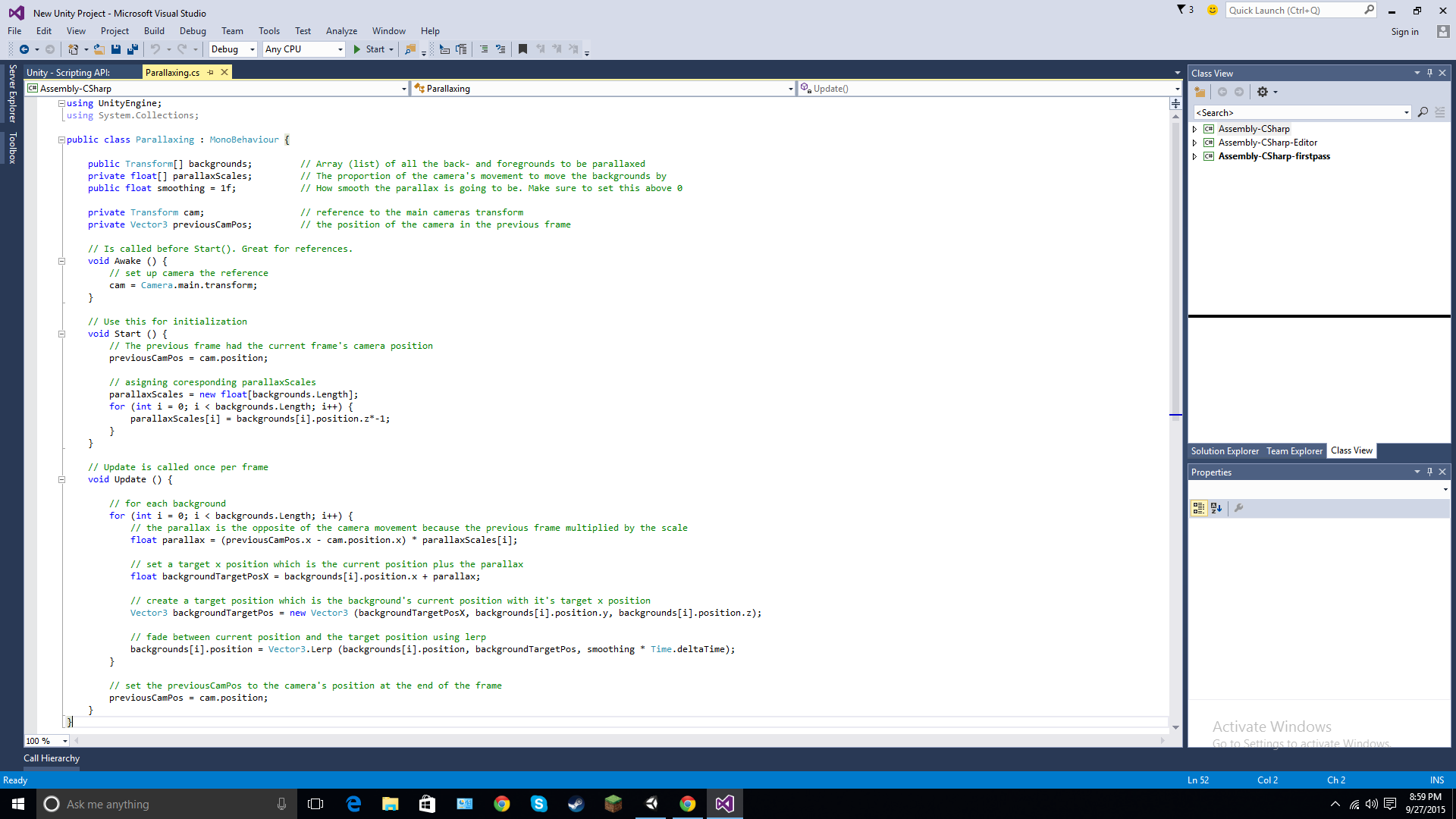1456x819 pixels.
Task: Click the Save file icon
Action: (x=115, y=49)
